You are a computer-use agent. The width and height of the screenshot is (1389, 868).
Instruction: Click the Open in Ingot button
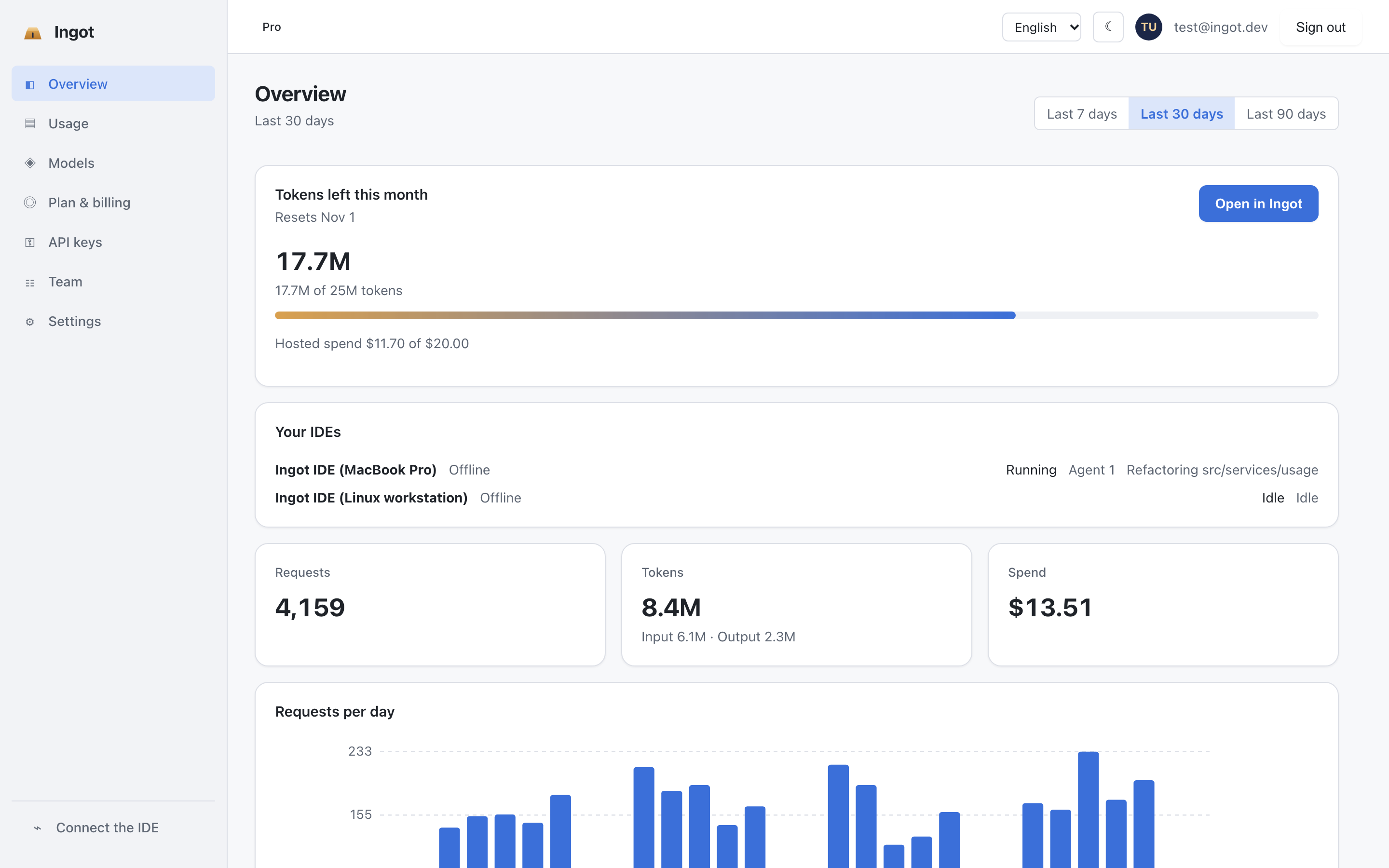[1258, 203]
